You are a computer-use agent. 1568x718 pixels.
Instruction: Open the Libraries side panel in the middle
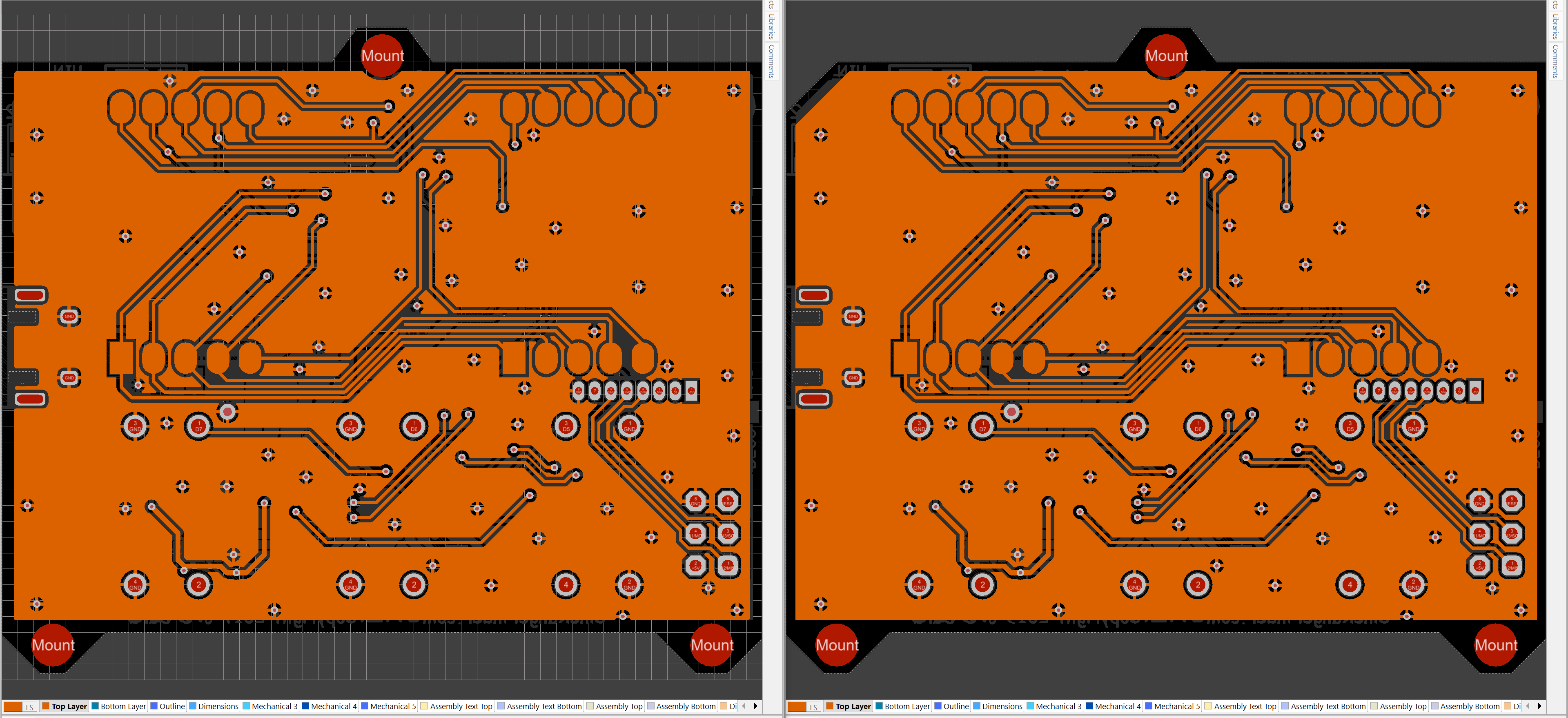click(771, 27)
